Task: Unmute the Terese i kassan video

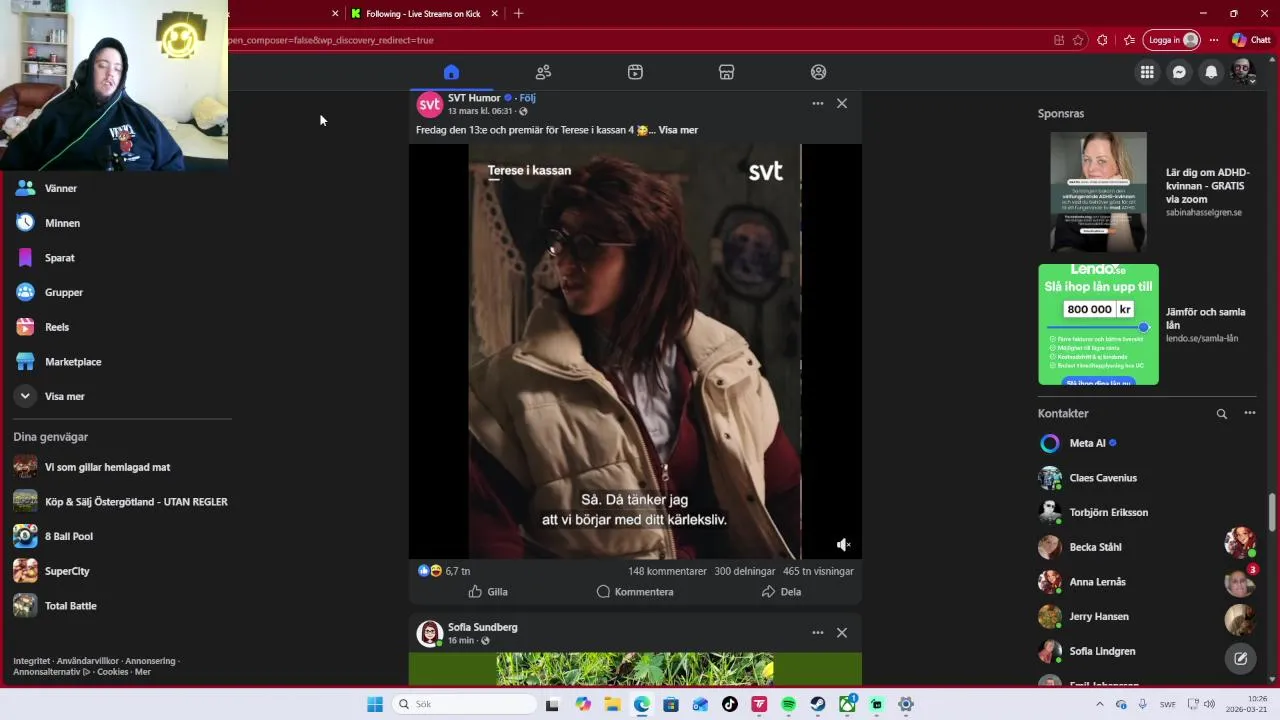Action: pyautogui.click(x=843, y=545)
